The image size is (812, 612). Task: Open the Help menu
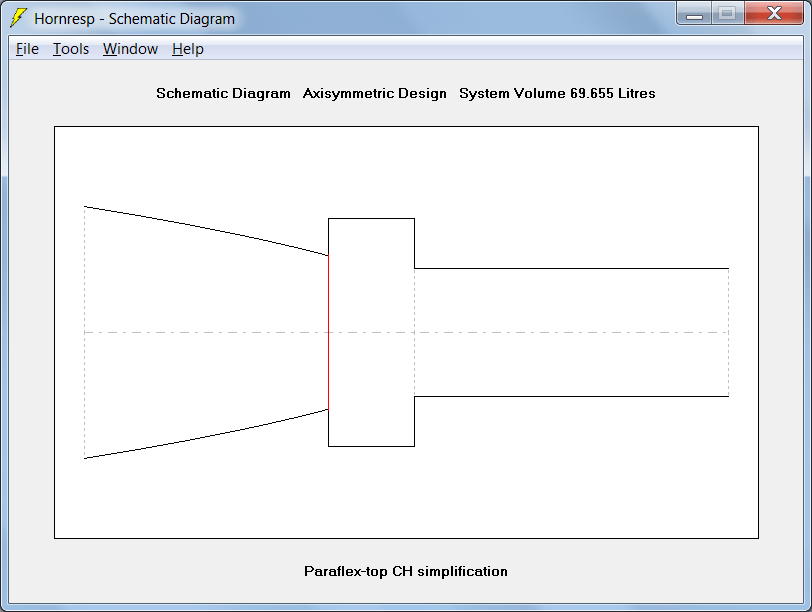[187, 49]
